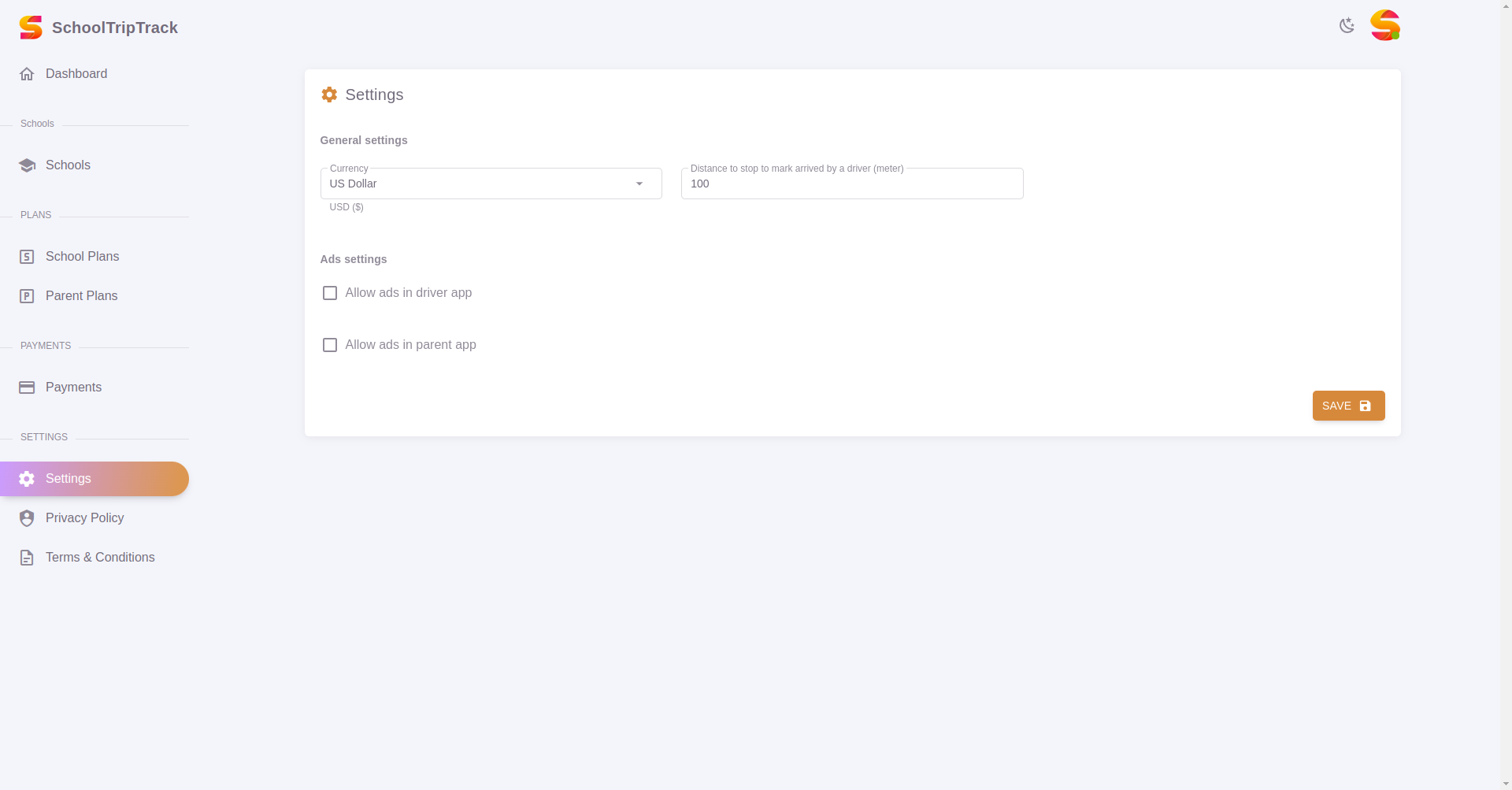Click the School Plans icon

click(27, 257)
